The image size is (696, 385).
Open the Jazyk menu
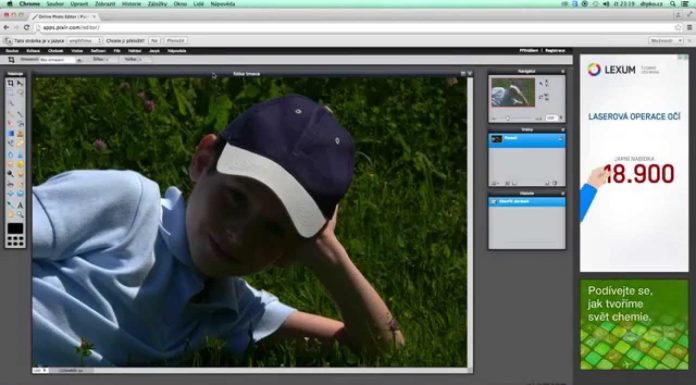pos(154,51)
